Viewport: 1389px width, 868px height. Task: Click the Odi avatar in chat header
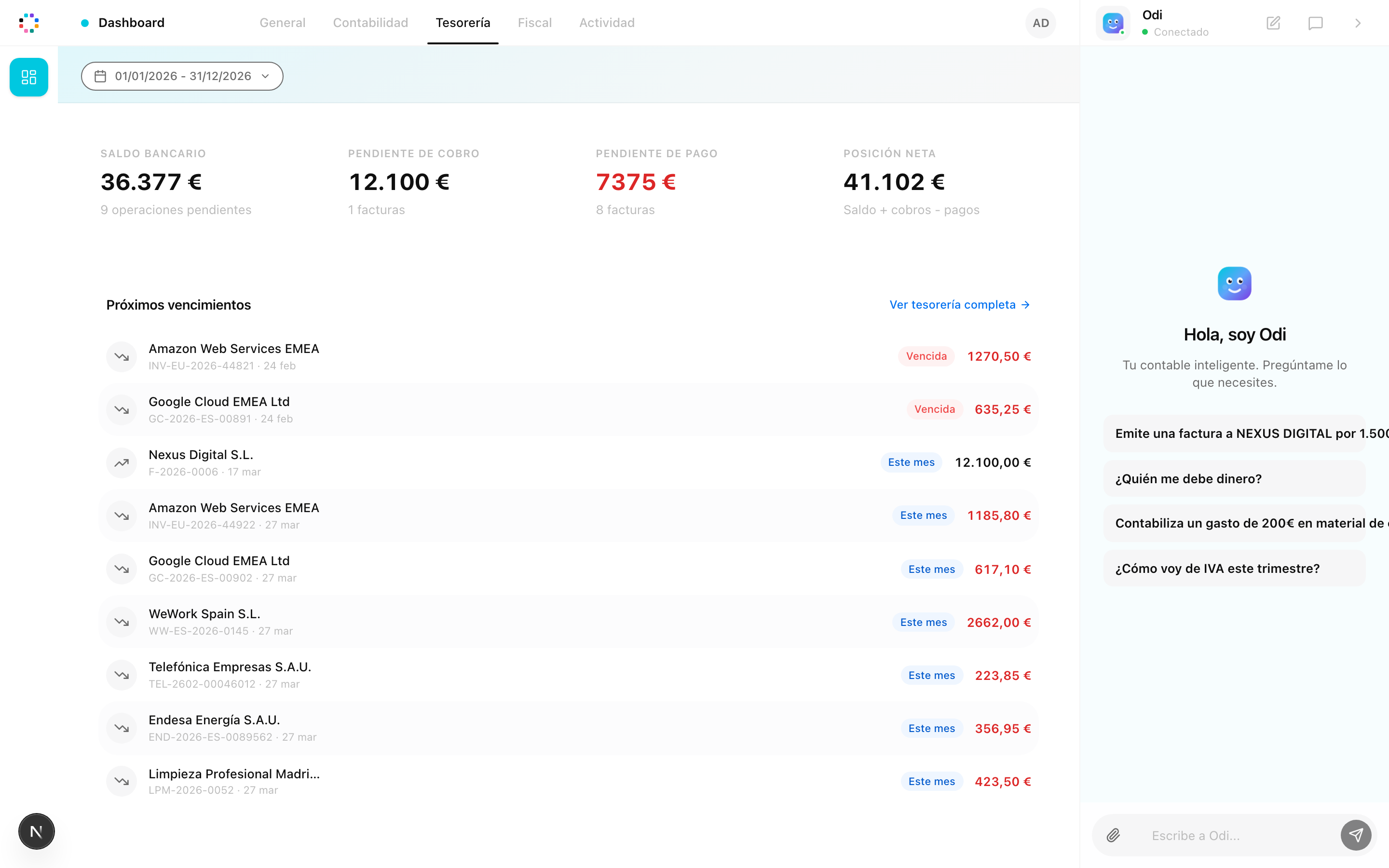coord(1112,23)
